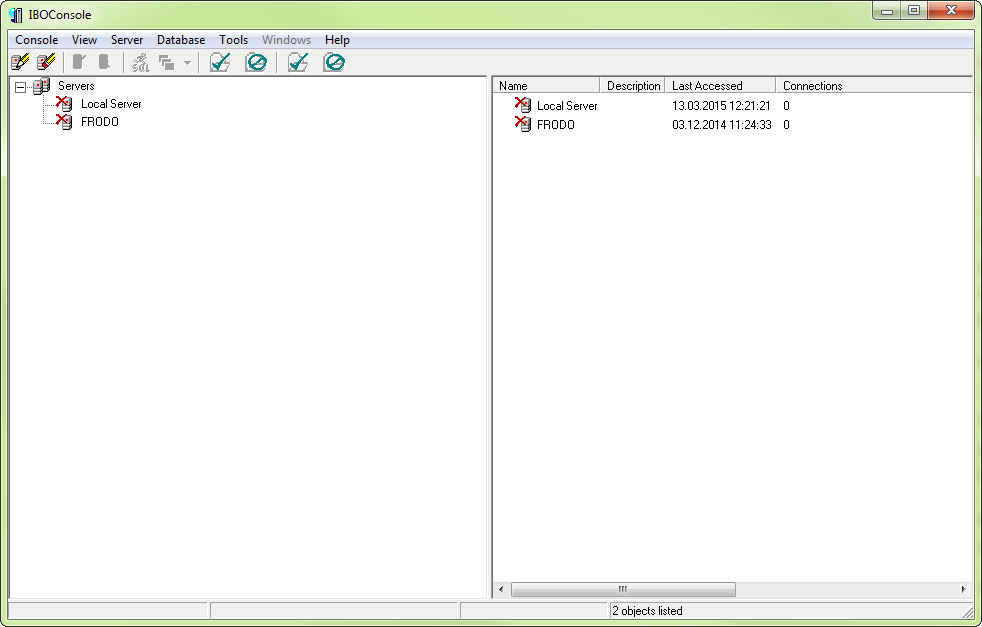Click the no-entry icon between the two checkmark icons
The height and width of the screenshot is (627, 982).
[256, 62]
